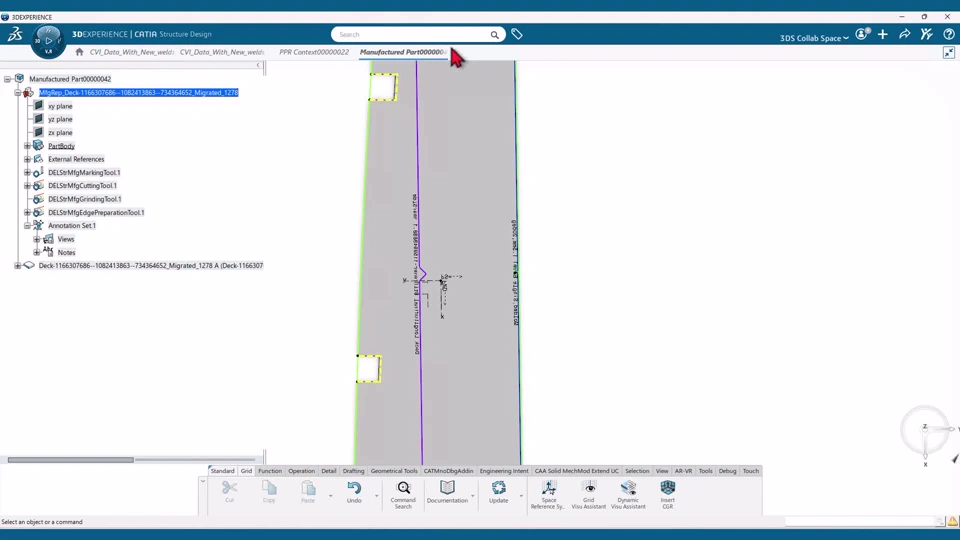Expand DELStrMfgEdgePreparationTool.1 node
The height and width of the screenshot is (540, 960).
[x=27, y=212]
